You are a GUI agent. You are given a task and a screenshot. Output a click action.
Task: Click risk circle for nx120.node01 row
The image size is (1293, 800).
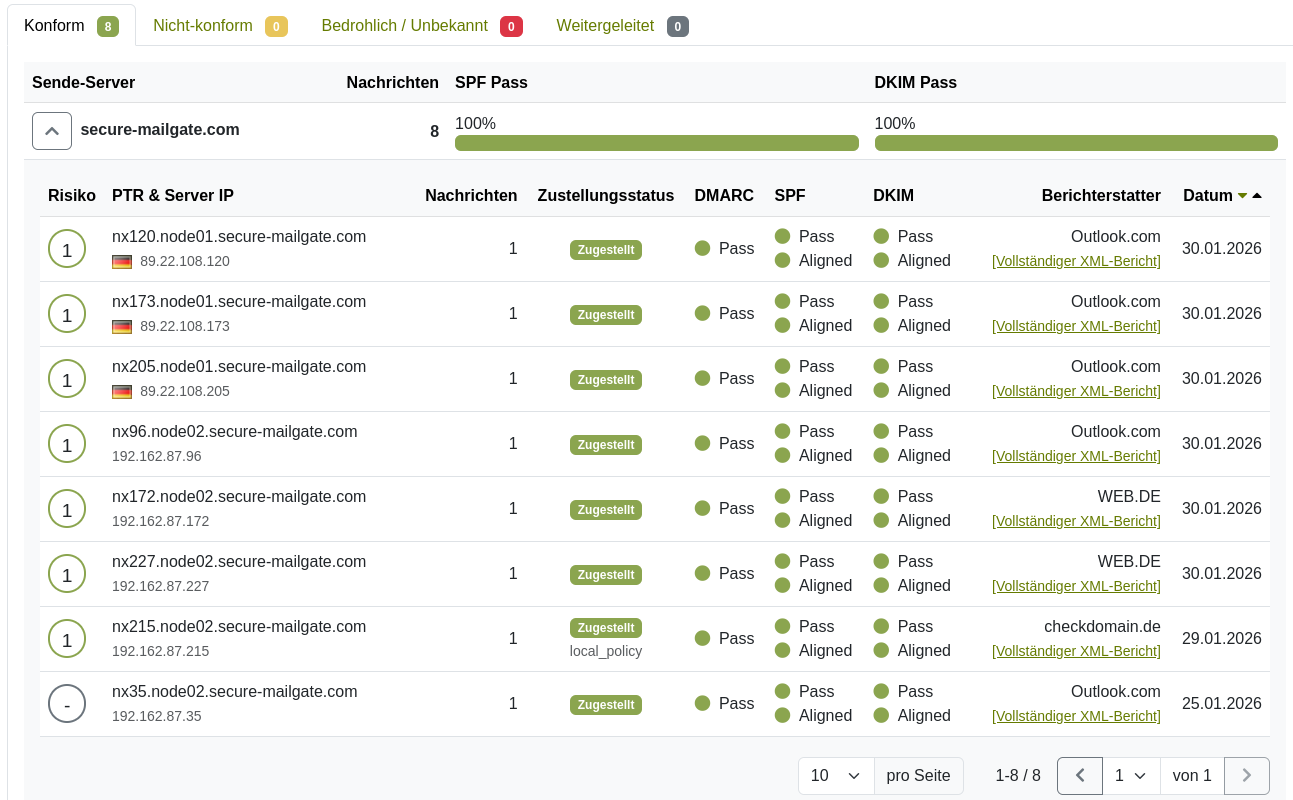67,249
